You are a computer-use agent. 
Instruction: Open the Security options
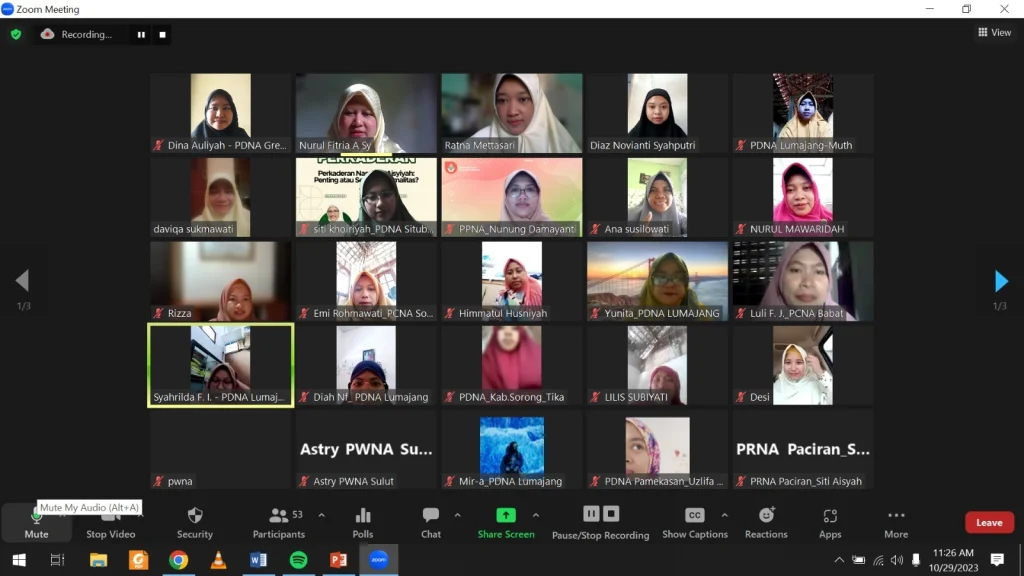tap(194, 522)
